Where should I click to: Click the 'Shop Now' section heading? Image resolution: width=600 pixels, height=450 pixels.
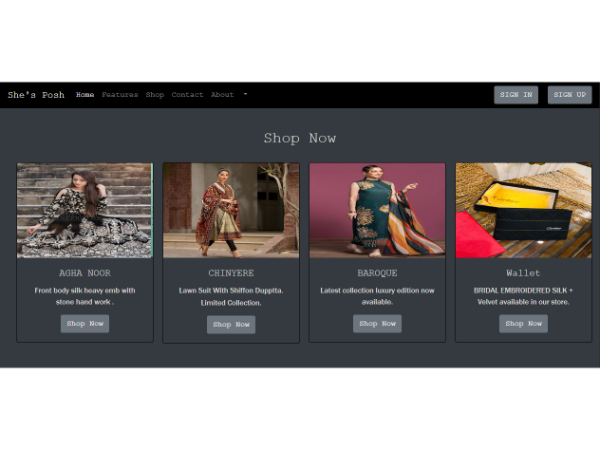(300, 138)
